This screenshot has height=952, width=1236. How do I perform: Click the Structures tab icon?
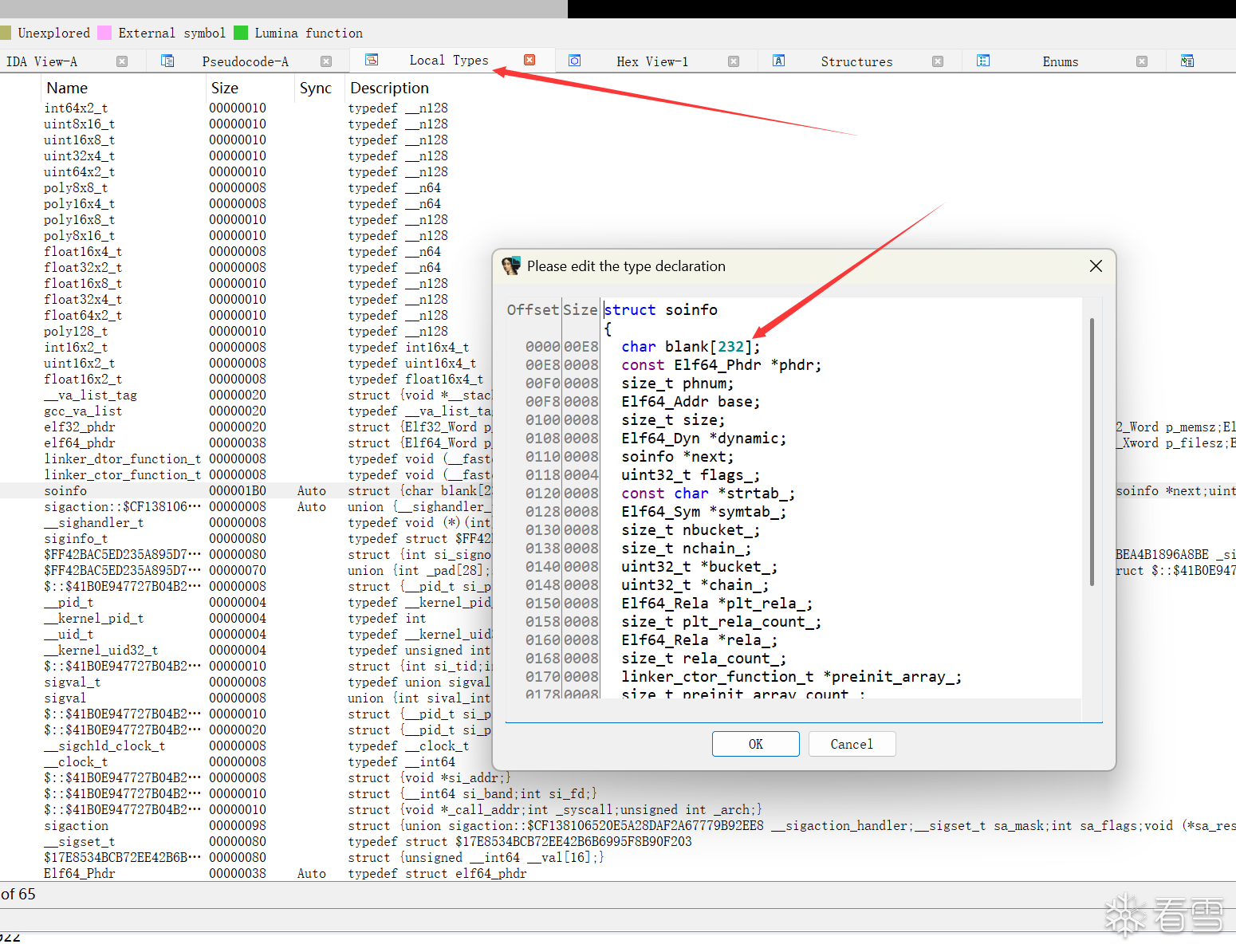pos(779,61)
